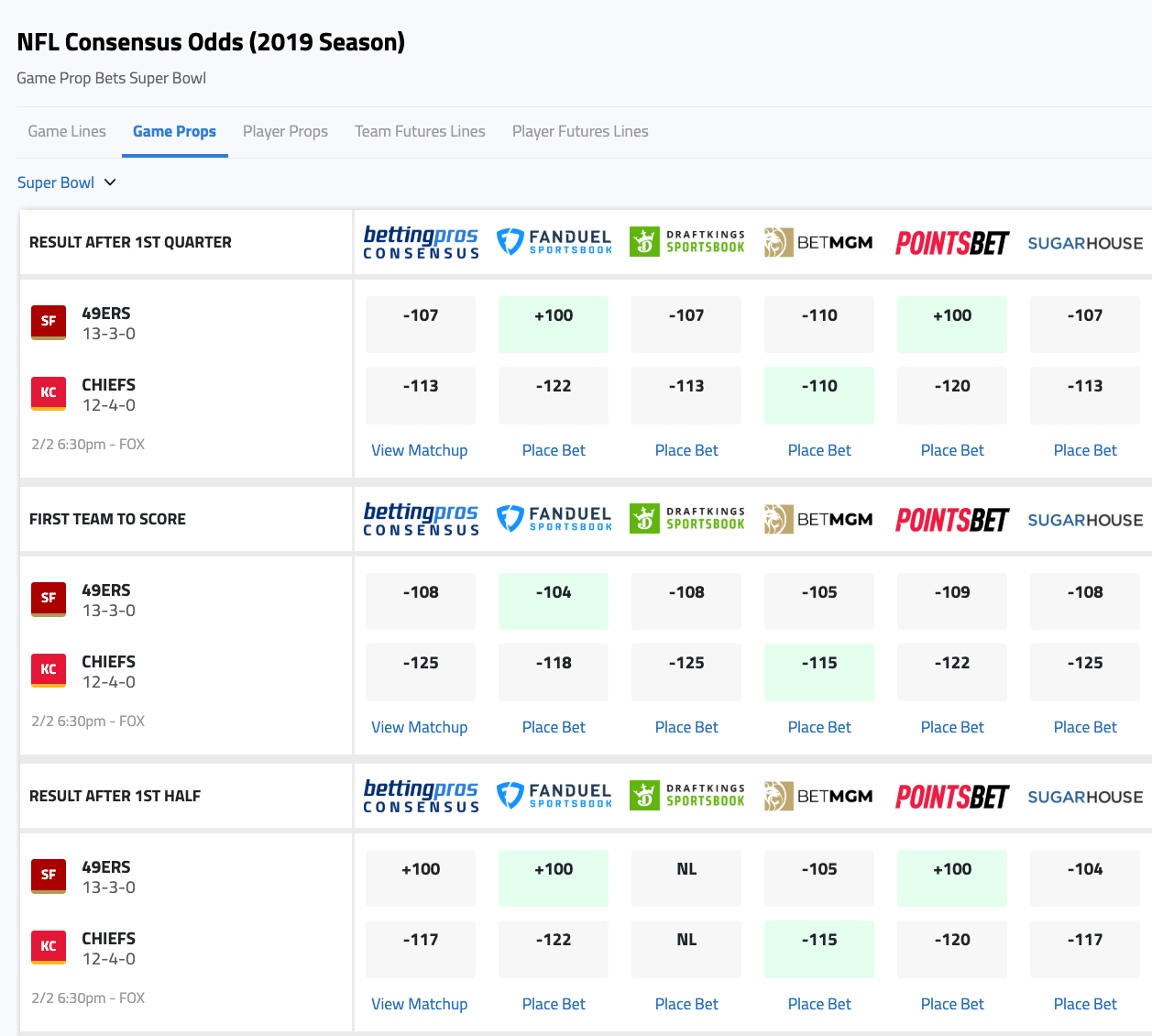Screen dimensions: 1152x1036
Task: Place Bet at SugarHouse for Result After 1st Half
Action: coord(1085,1004)
